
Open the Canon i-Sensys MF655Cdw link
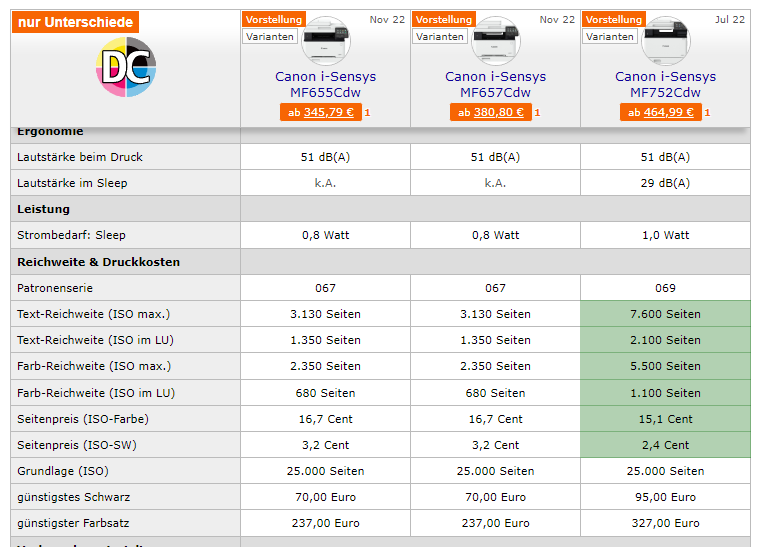pyautogui.click(x=325, y=84)
